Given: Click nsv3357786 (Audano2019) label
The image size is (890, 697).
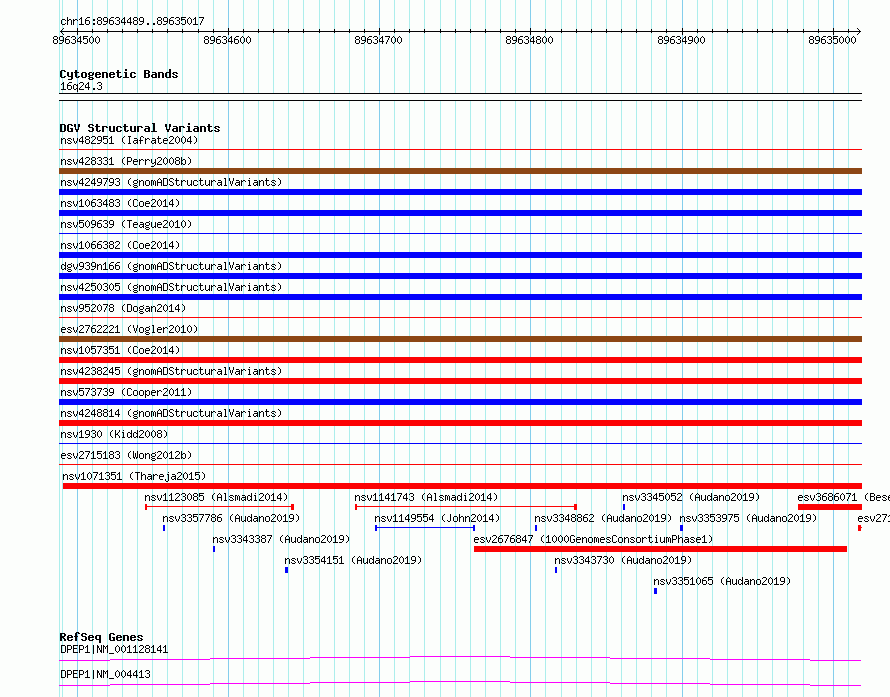Looking at the screenshot, I should [x=231, y=518].
